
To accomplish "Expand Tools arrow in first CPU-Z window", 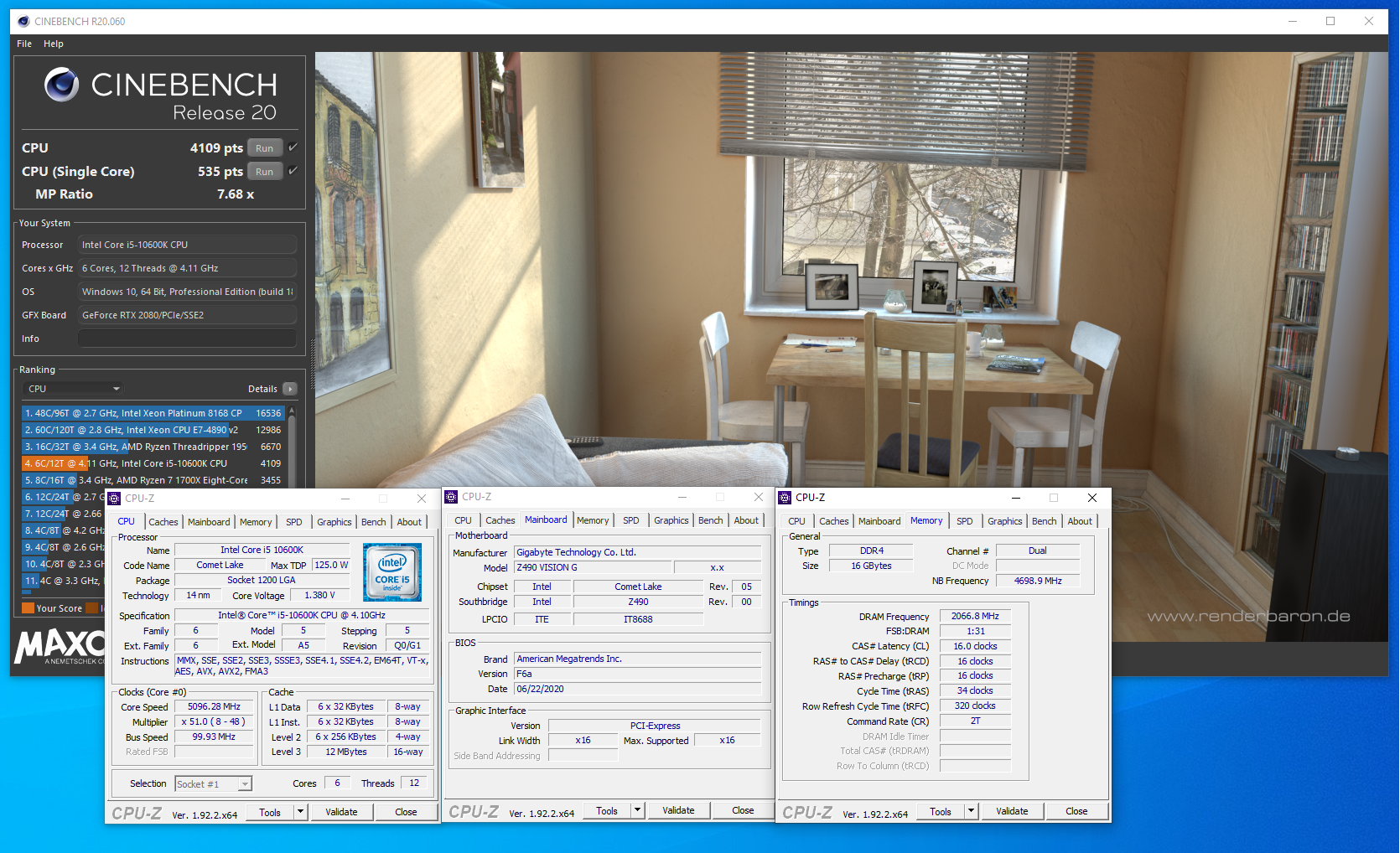I will (301, 812).
